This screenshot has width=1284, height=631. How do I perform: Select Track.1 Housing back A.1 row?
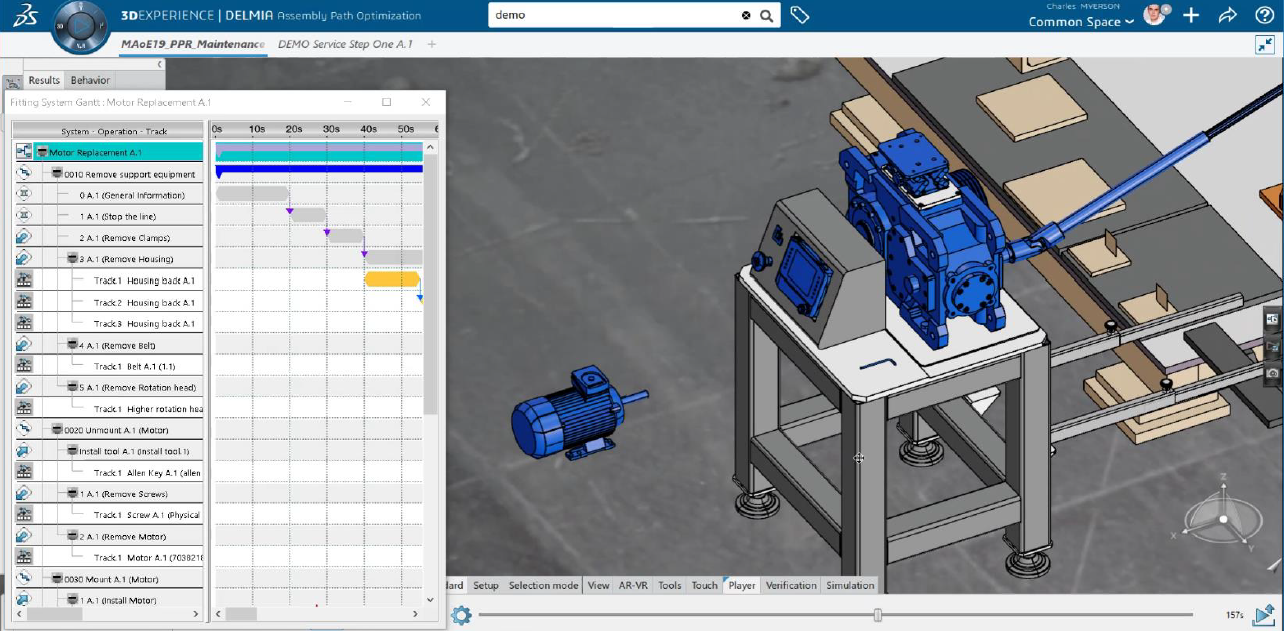tap(144, 281)
